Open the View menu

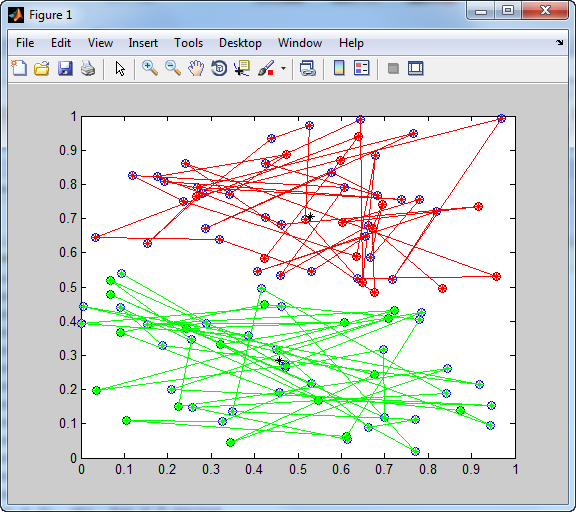coord(100,43)
